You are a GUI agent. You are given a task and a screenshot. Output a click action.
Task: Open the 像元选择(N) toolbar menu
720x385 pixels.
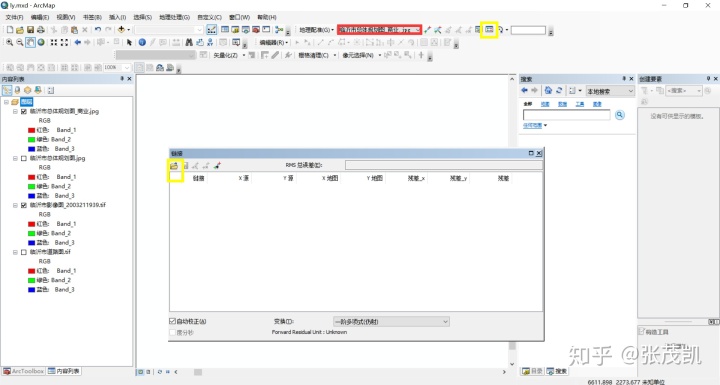tap(361, 55)
